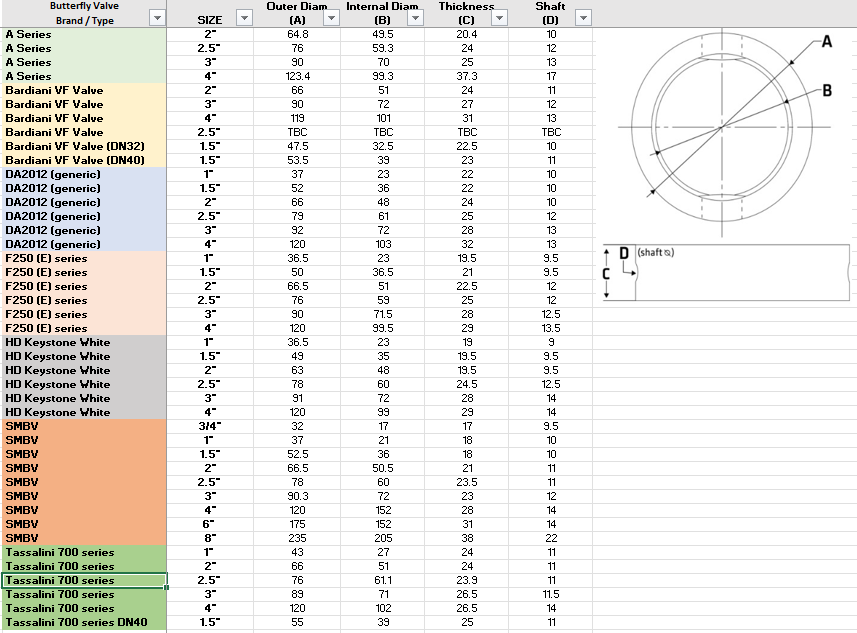Click the internal diameter cell 102

point(383,608)
